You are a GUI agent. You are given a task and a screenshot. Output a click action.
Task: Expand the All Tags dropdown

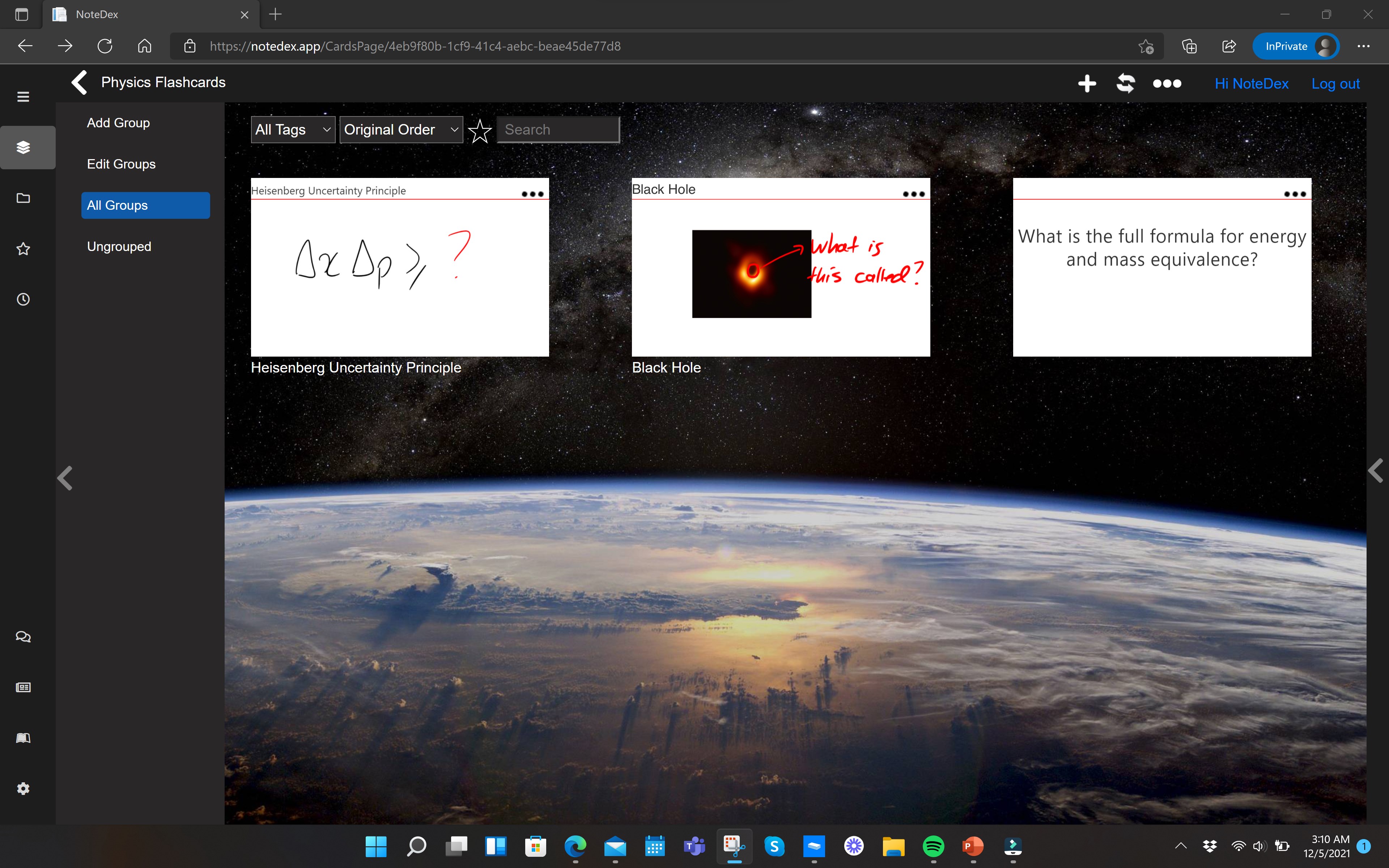coord(293,130)
